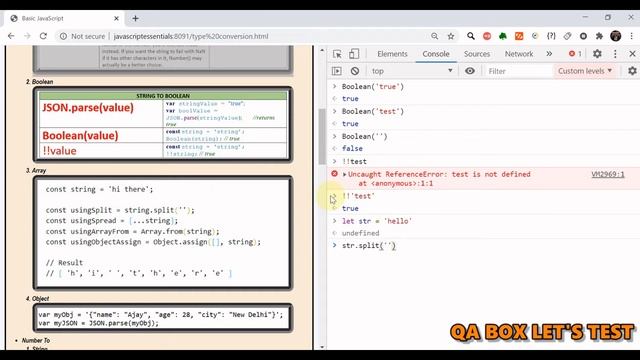Open Console settings gear beside Custom levels
Screen dimensions: 640x360
pos(632,71)
